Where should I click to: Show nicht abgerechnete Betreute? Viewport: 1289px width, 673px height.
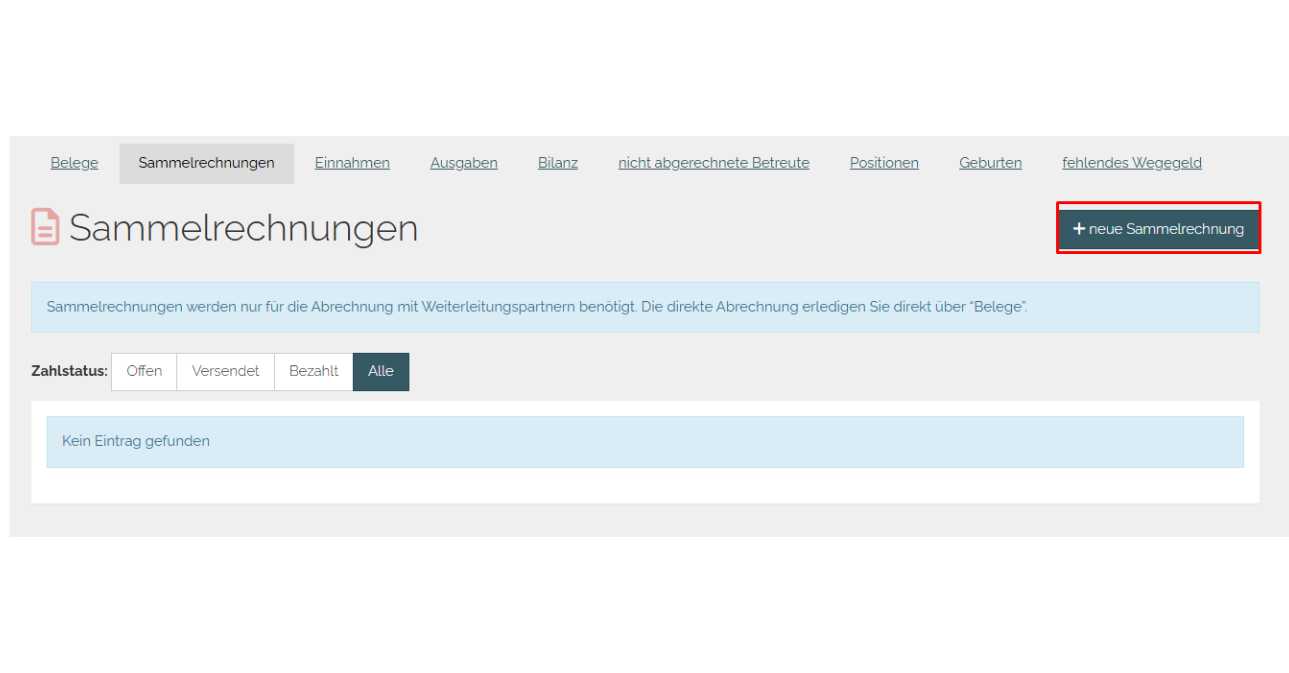click(713, 163)
